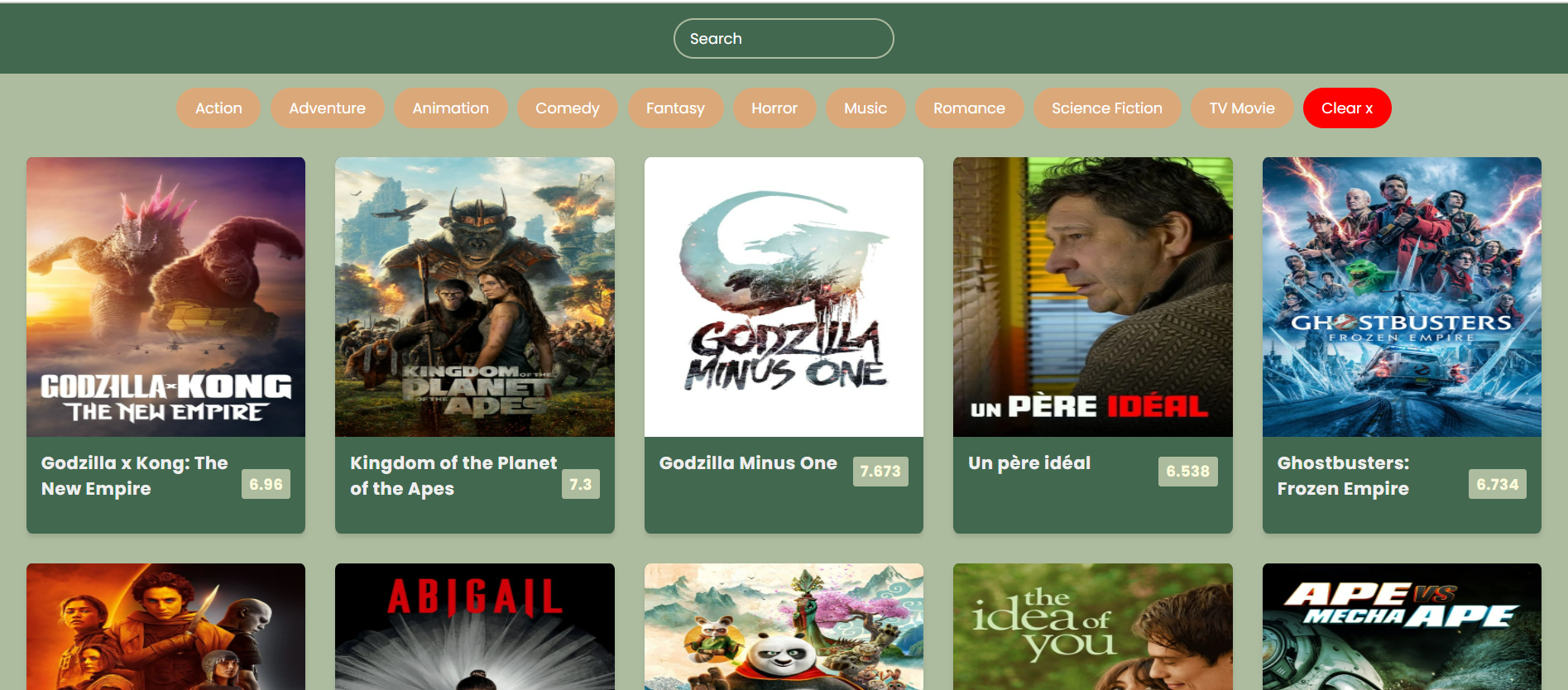Click the 6.538 rating badge
The image size is (1568, 690).
(1187, 472)
